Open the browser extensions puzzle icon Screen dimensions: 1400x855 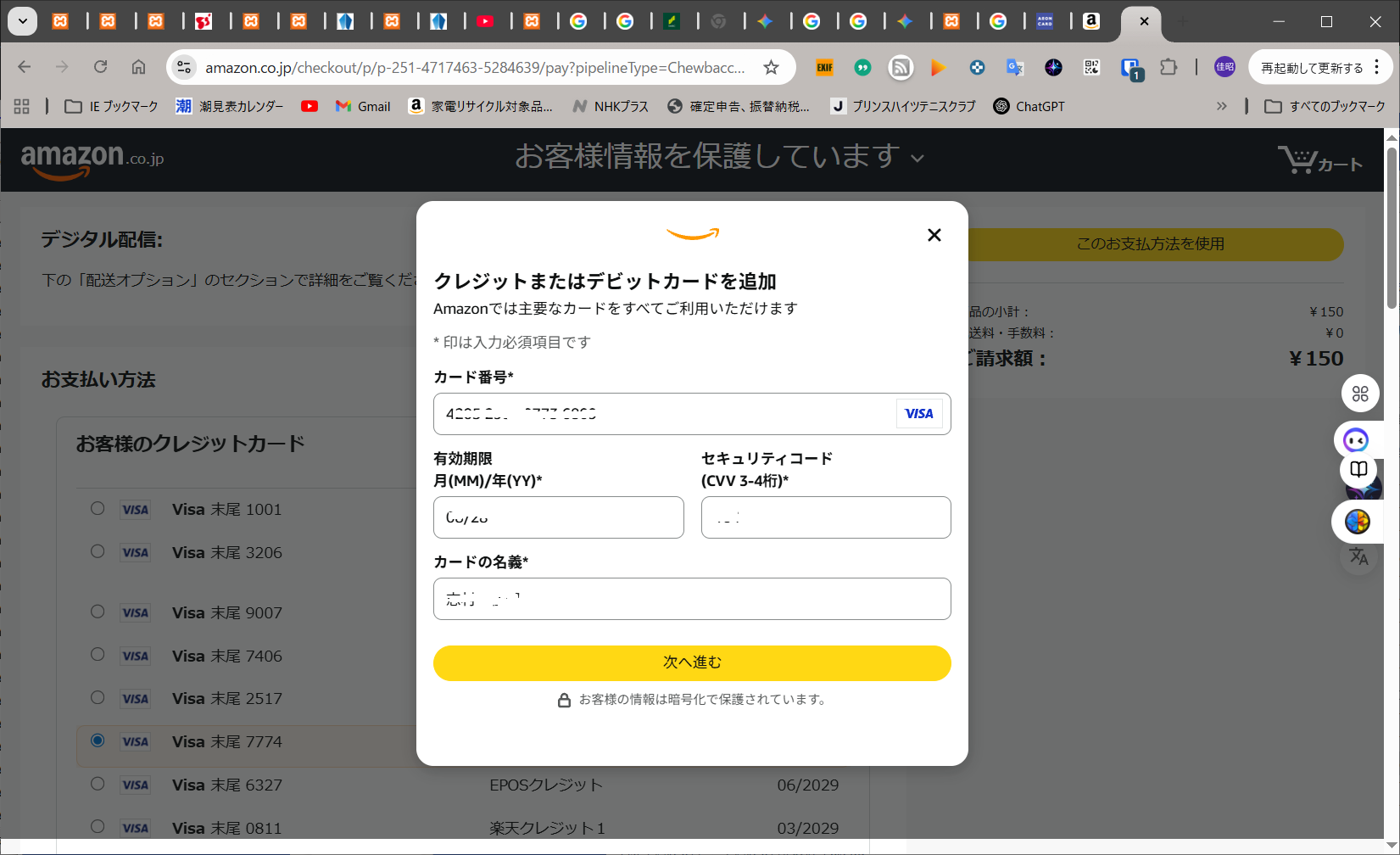1169,67
